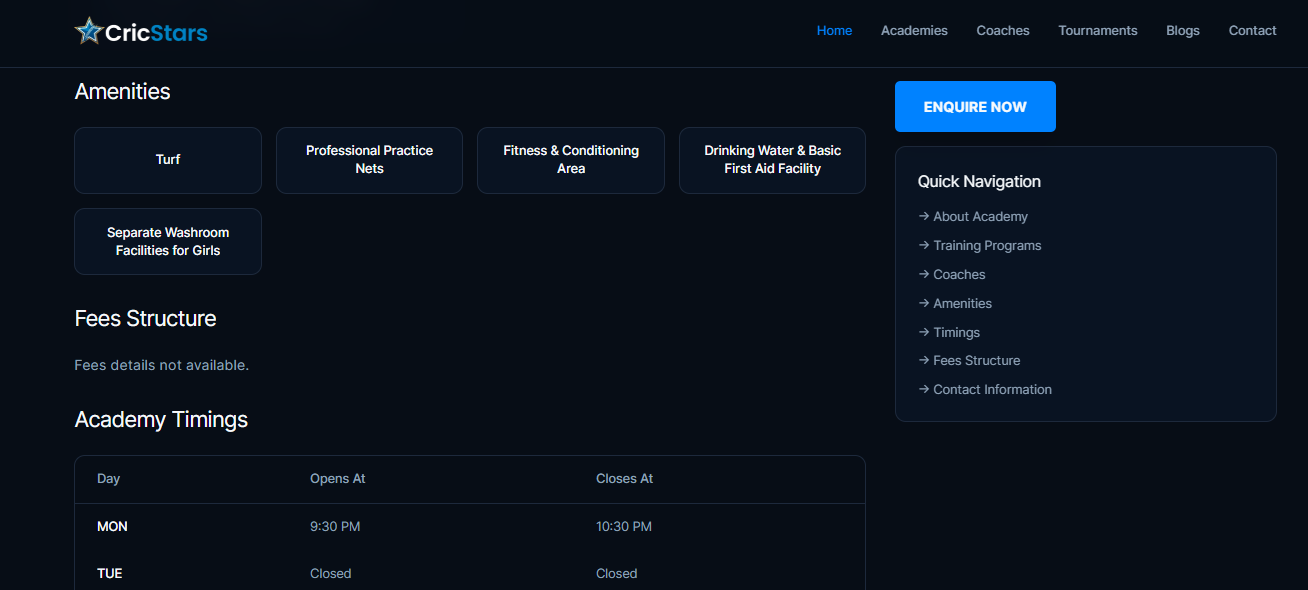The image size is (1308, 590).
Task: Select the Turf amenity card
Action: pos(168,160)
